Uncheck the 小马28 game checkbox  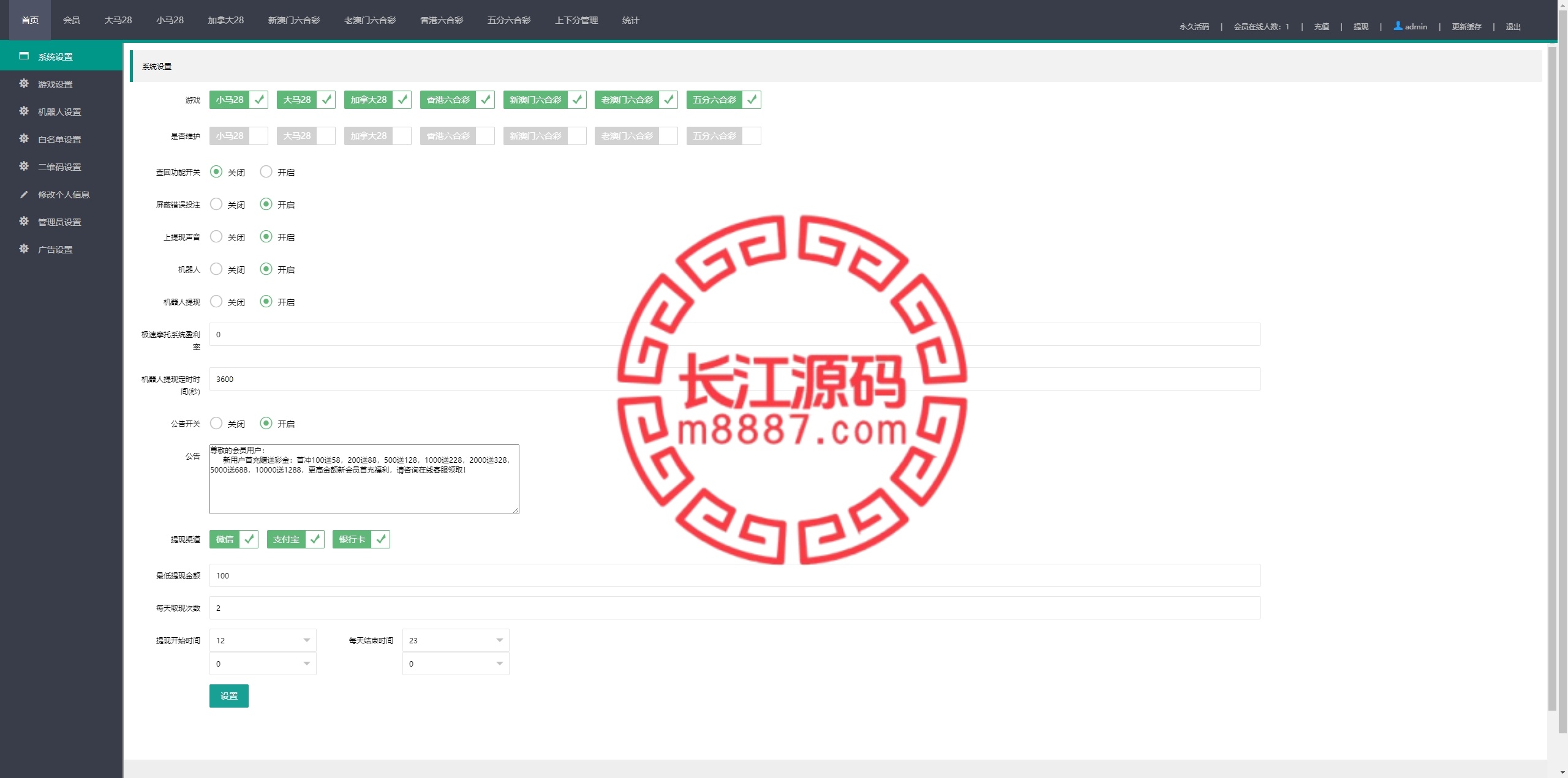(x=238, y=100)
